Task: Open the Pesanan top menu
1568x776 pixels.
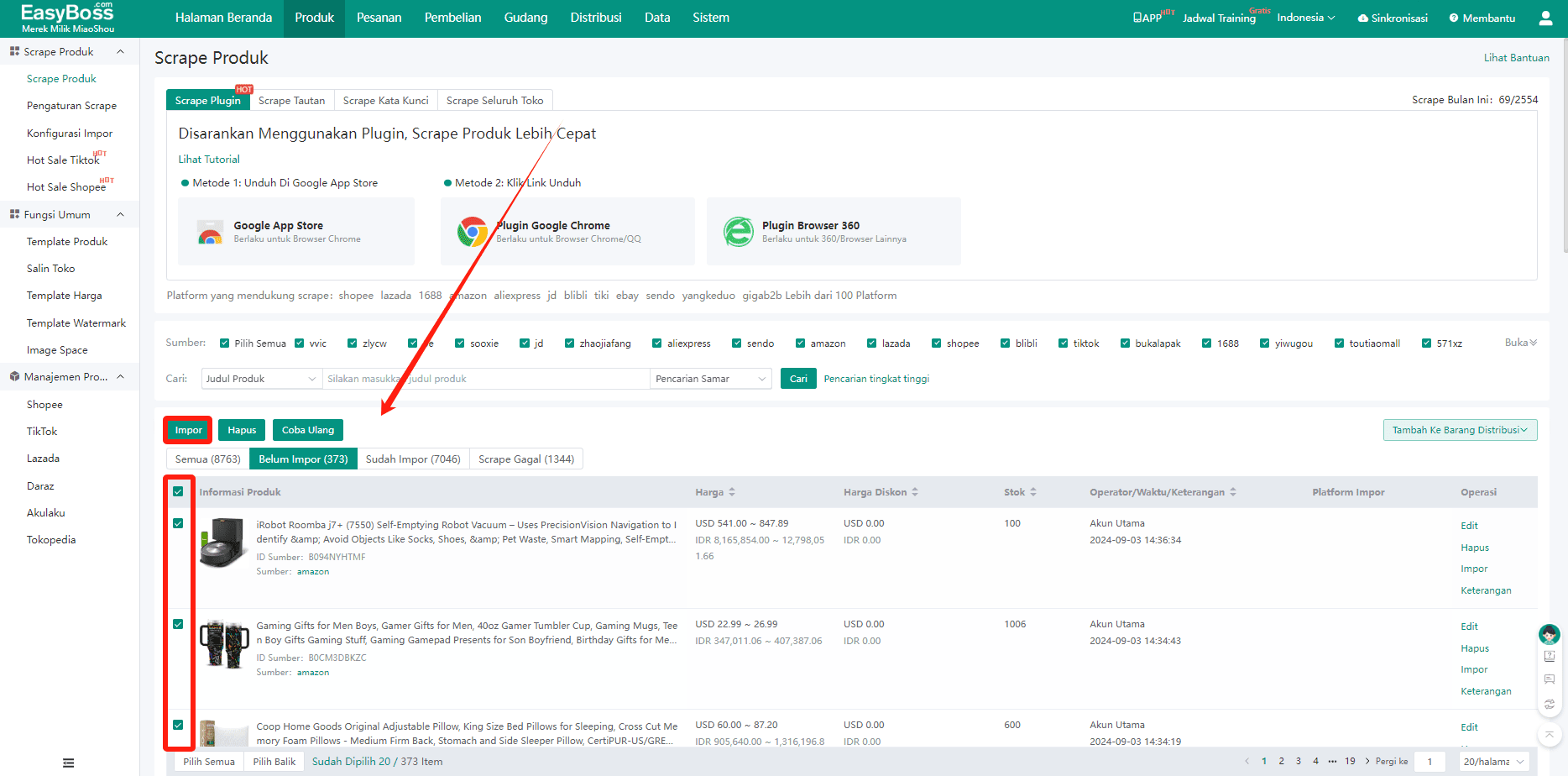Action: [379, 18]
